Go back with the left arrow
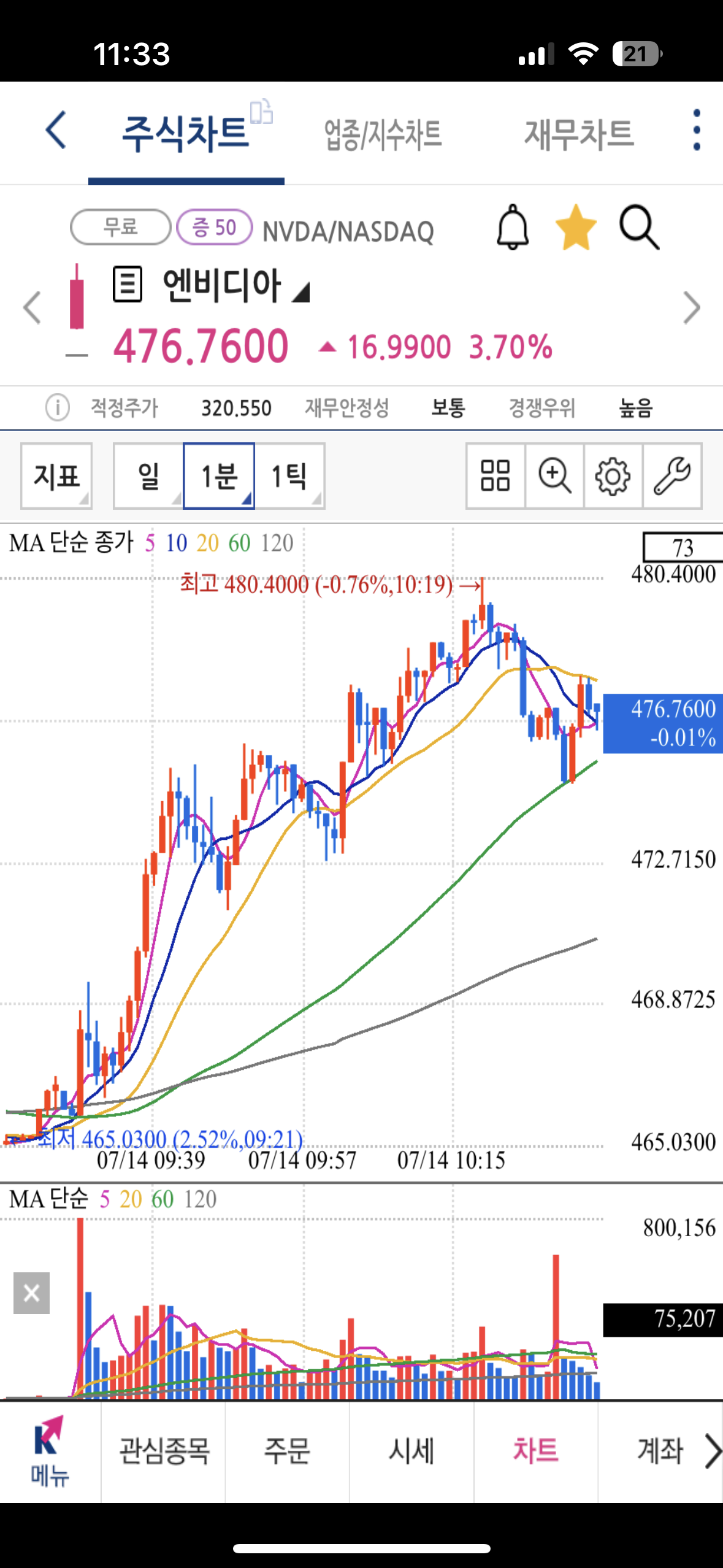723x1568 pixels. (56, 130)
